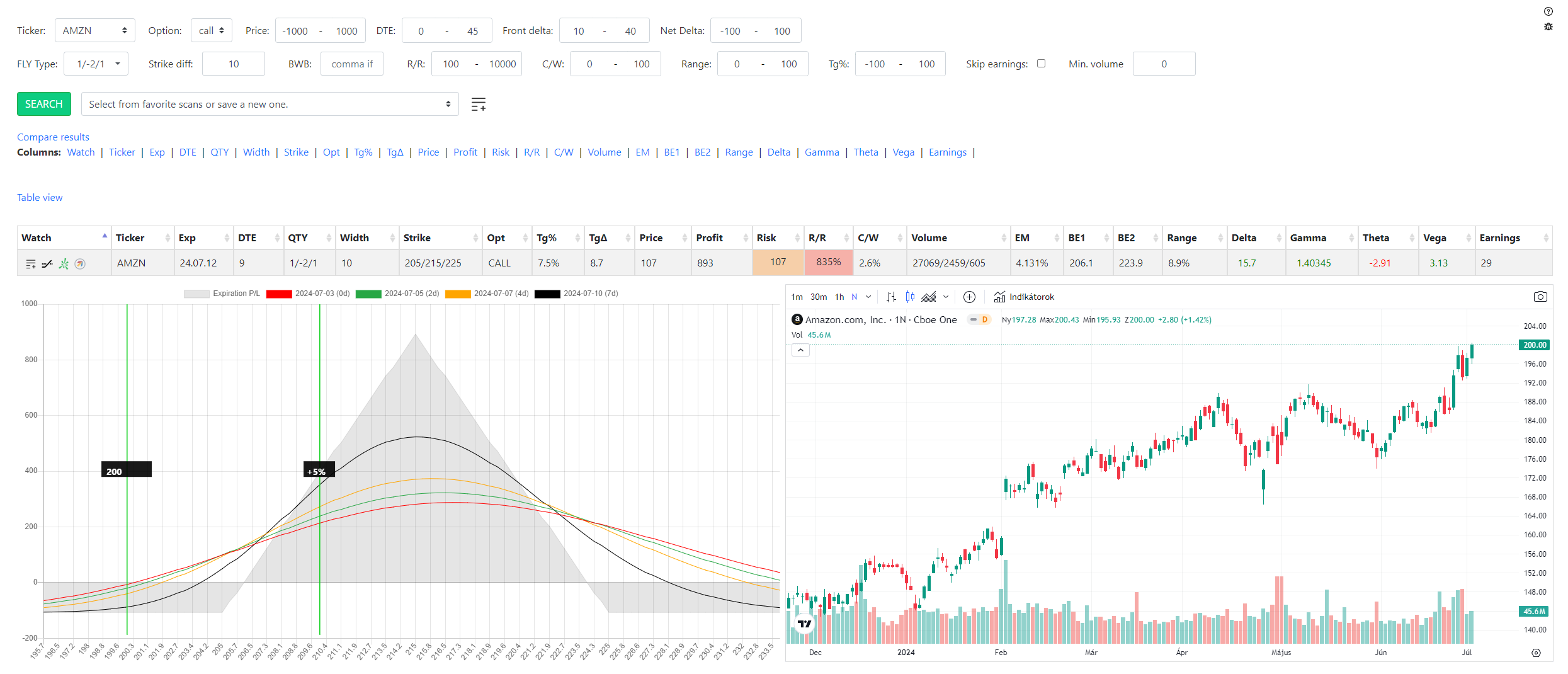Toggle Gamma column visibility link

[x=822, y=152]
